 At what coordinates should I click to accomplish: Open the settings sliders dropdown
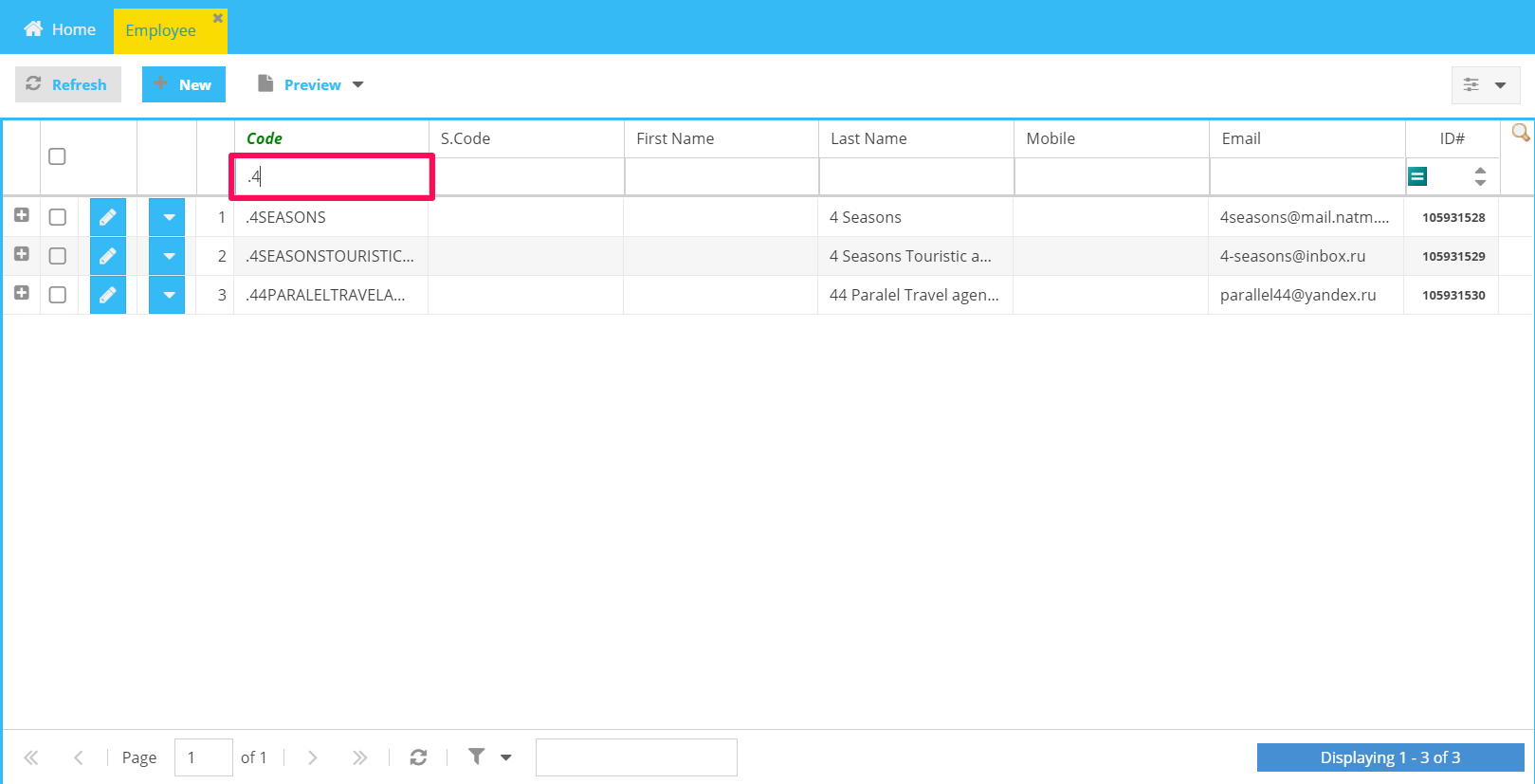[x=1486, y=84]
